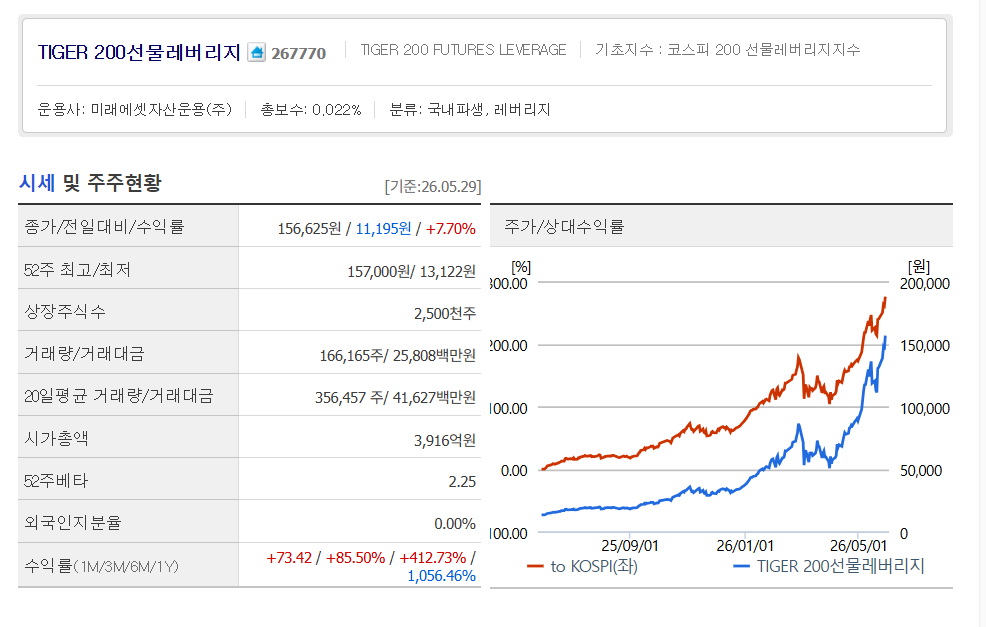Click the home icon beside TIGER 200선물레버리지
986x627 pixels.
click(x=257, y=52)
